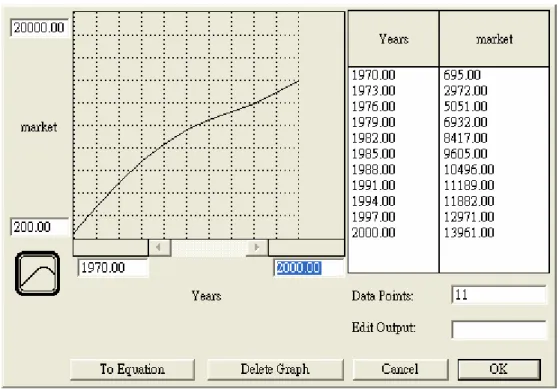Click market value 2972.00

(465, 91)
